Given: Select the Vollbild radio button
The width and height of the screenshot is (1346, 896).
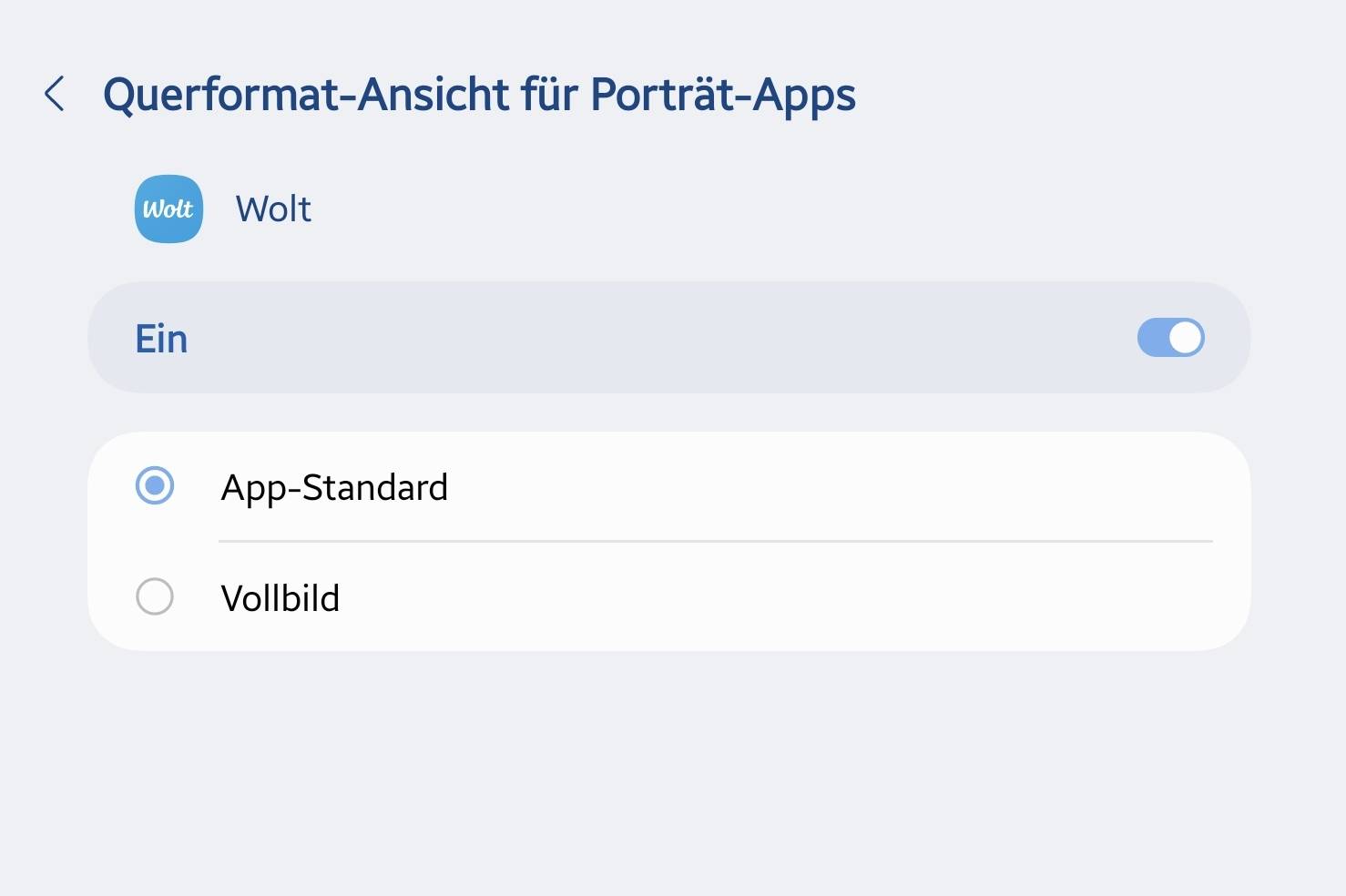Looking at the screenshot, I should coord(155,597).
